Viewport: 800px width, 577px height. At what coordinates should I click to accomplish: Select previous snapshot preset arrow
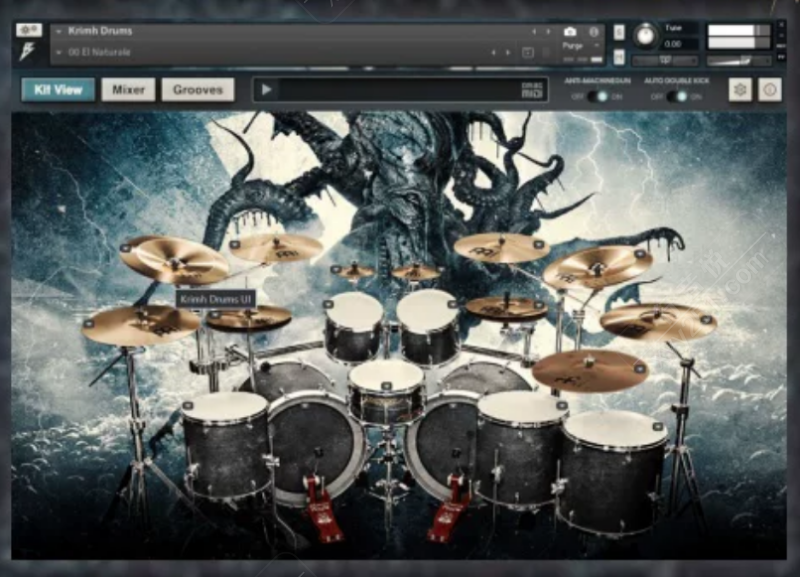pyautogui.click(x=493, y=53)
